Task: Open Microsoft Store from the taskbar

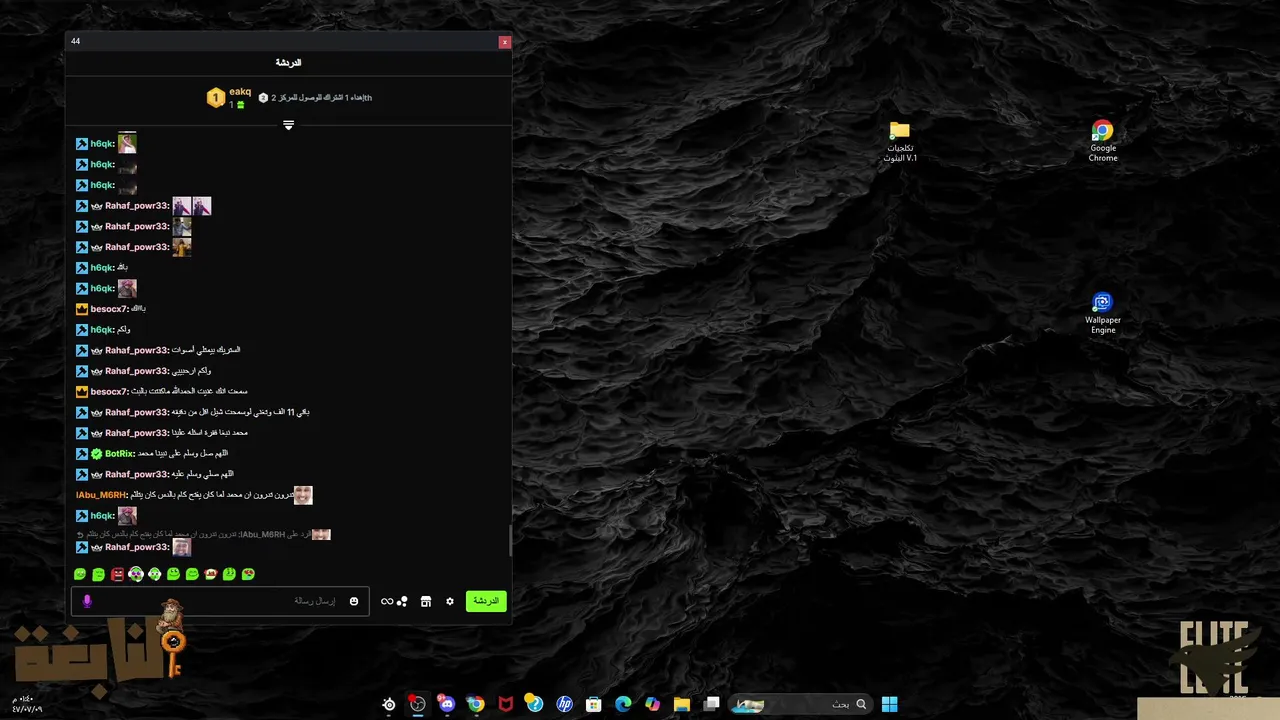Action: 594,704
